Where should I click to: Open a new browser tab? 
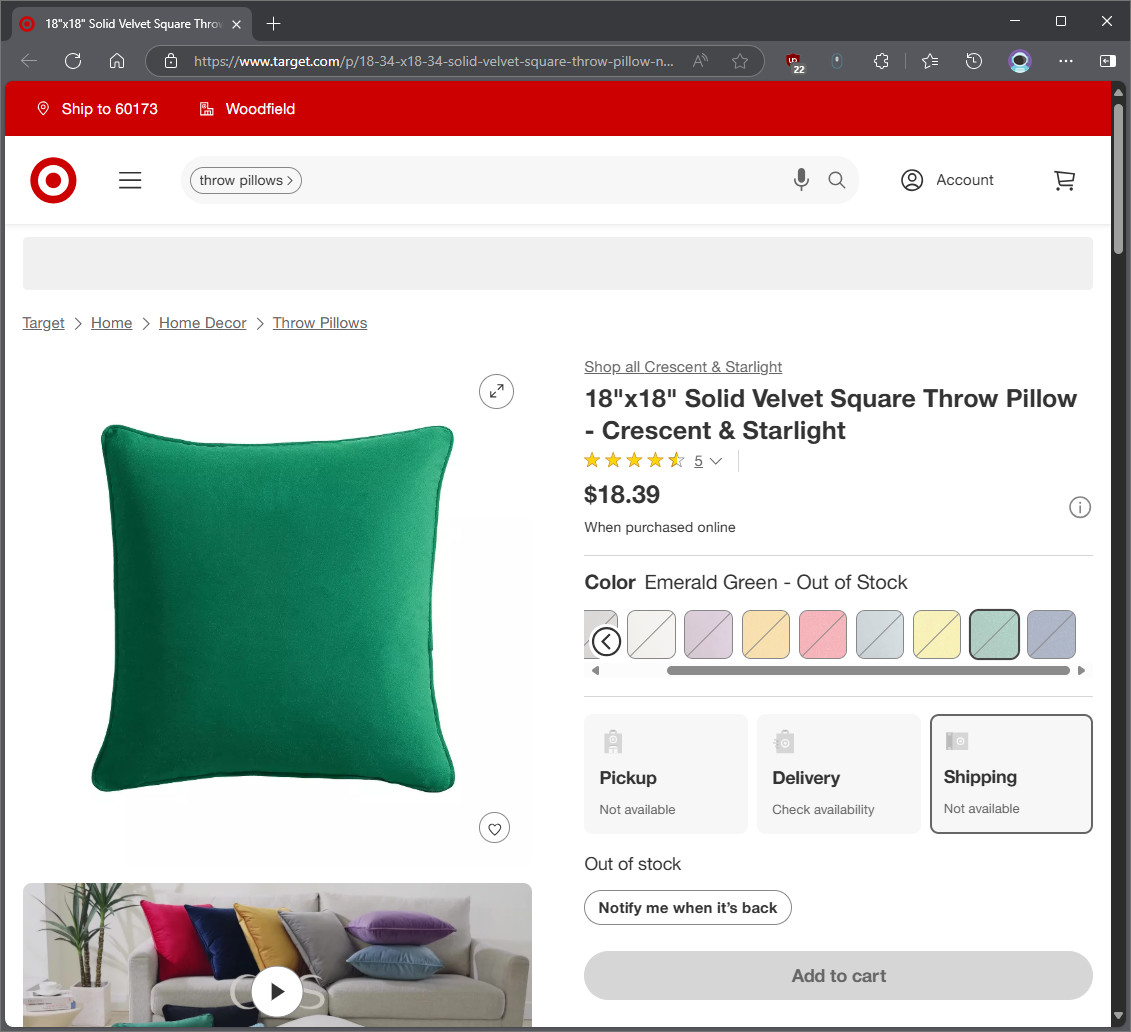(273, 24)
